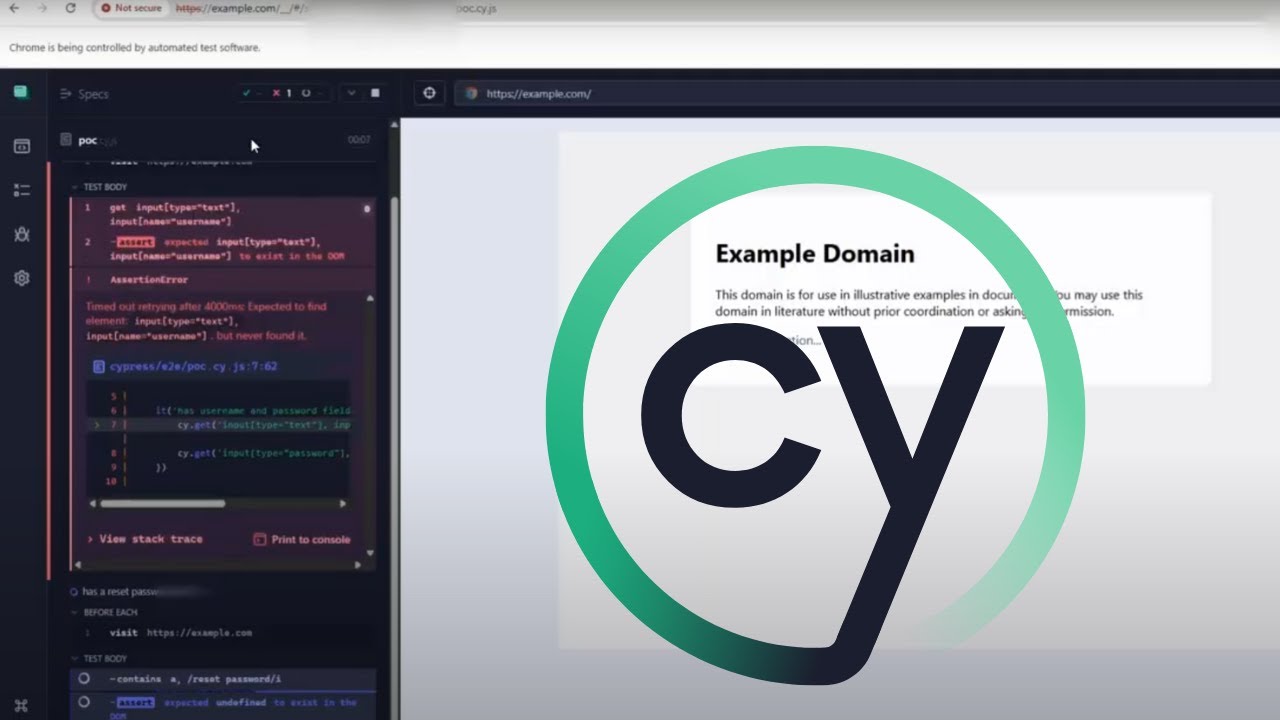Click the code frame horizontal scrollbar thumb
This screenshot has width=1280, height=720.
163,504
